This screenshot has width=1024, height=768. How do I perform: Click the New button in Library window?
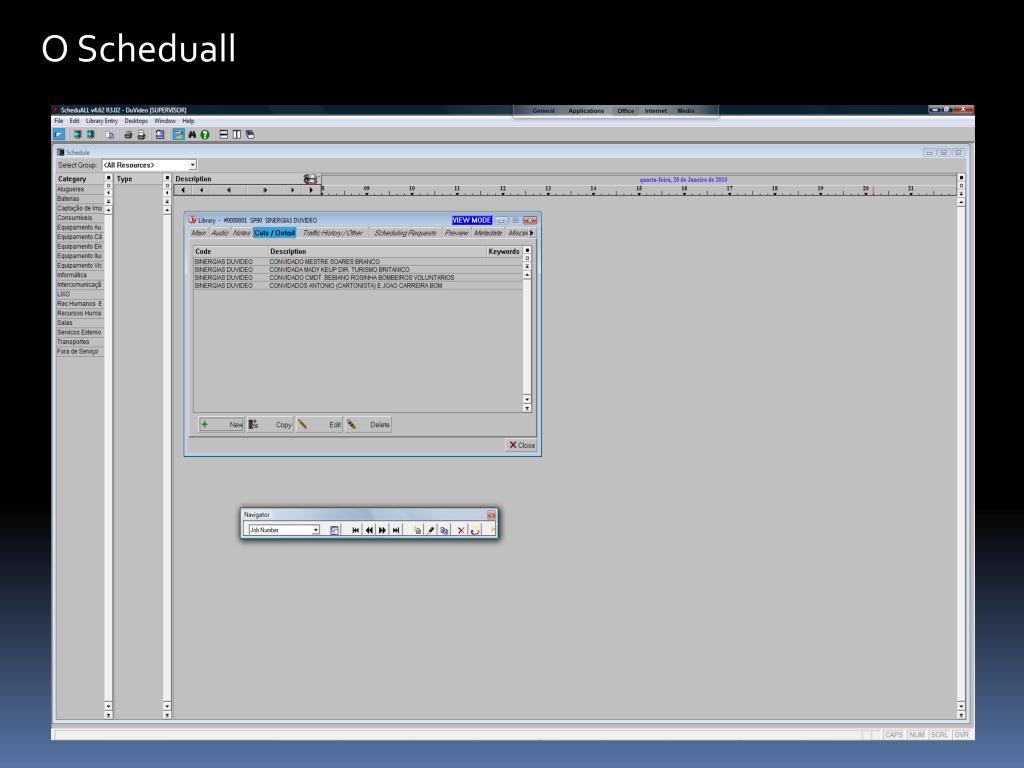(x=221, y=424)
